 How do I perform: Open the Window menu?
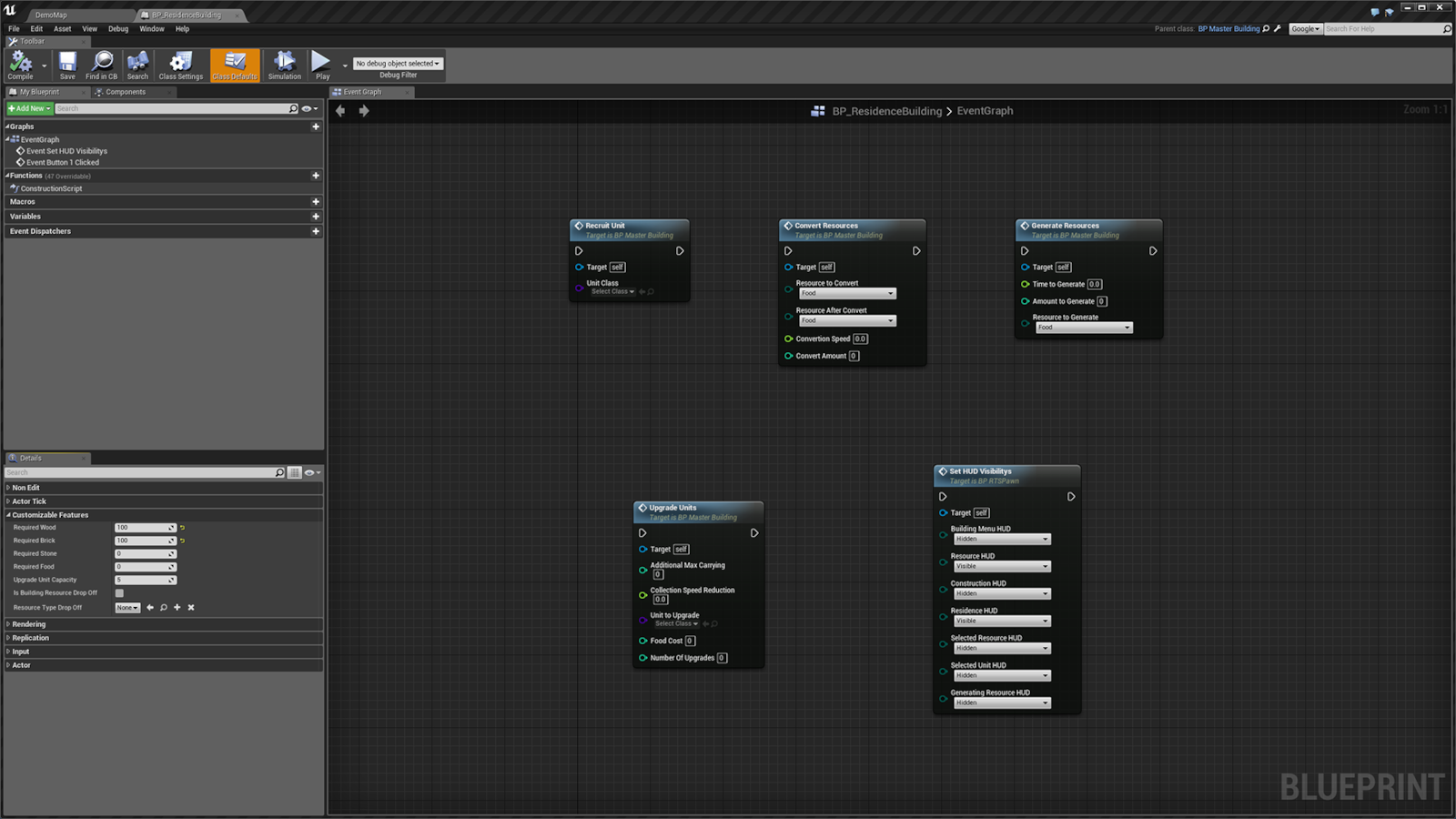(151, 28)
